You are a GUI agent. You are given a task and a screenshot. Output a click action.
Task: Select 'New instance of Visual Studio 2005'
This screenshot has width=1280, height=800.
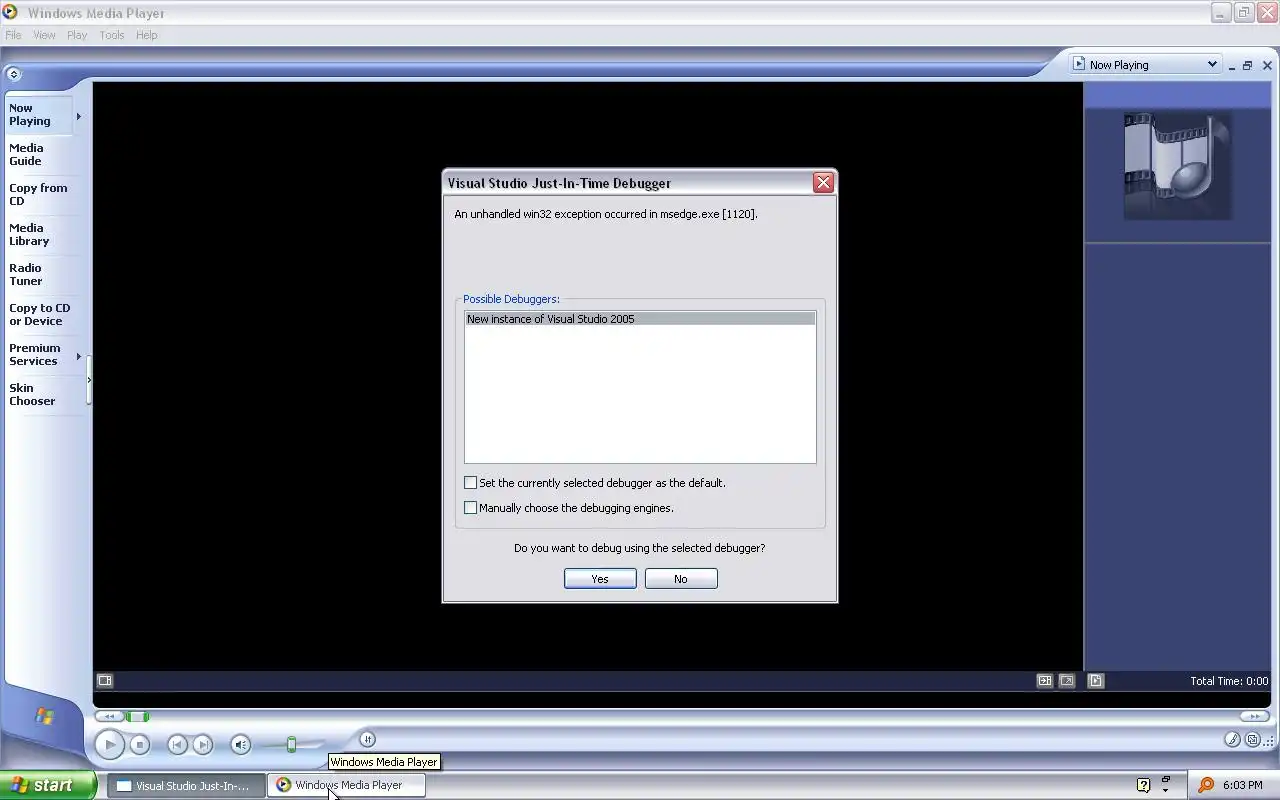640,319
